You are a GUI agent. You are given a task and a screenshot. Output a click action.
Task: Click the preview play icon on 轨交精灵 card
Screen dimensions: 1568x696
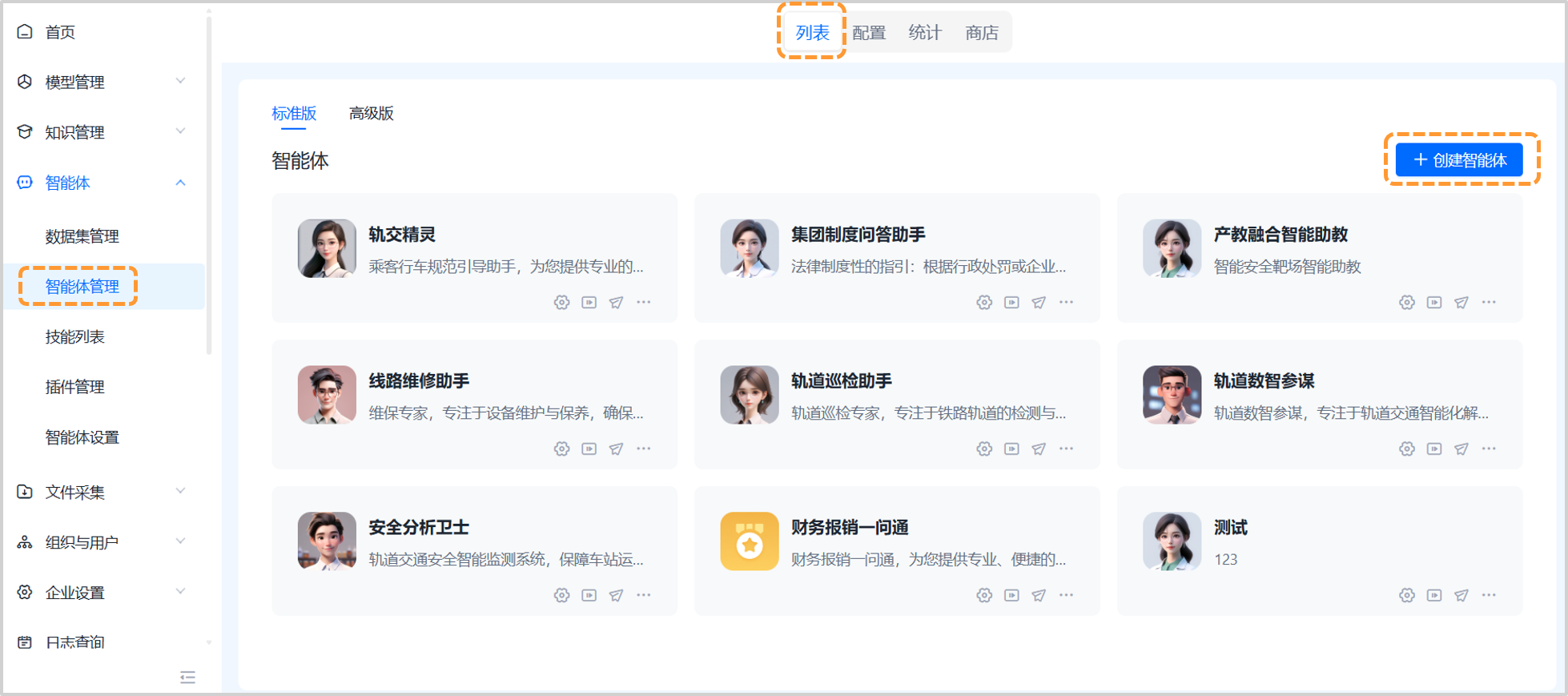[x=589, y=302]
